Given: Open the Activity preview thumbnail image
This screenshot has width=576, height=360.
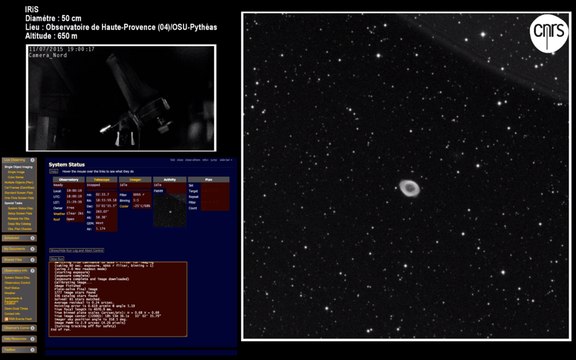Looking at the screenshot, I should pyautogui.click(x=170, y=210).
